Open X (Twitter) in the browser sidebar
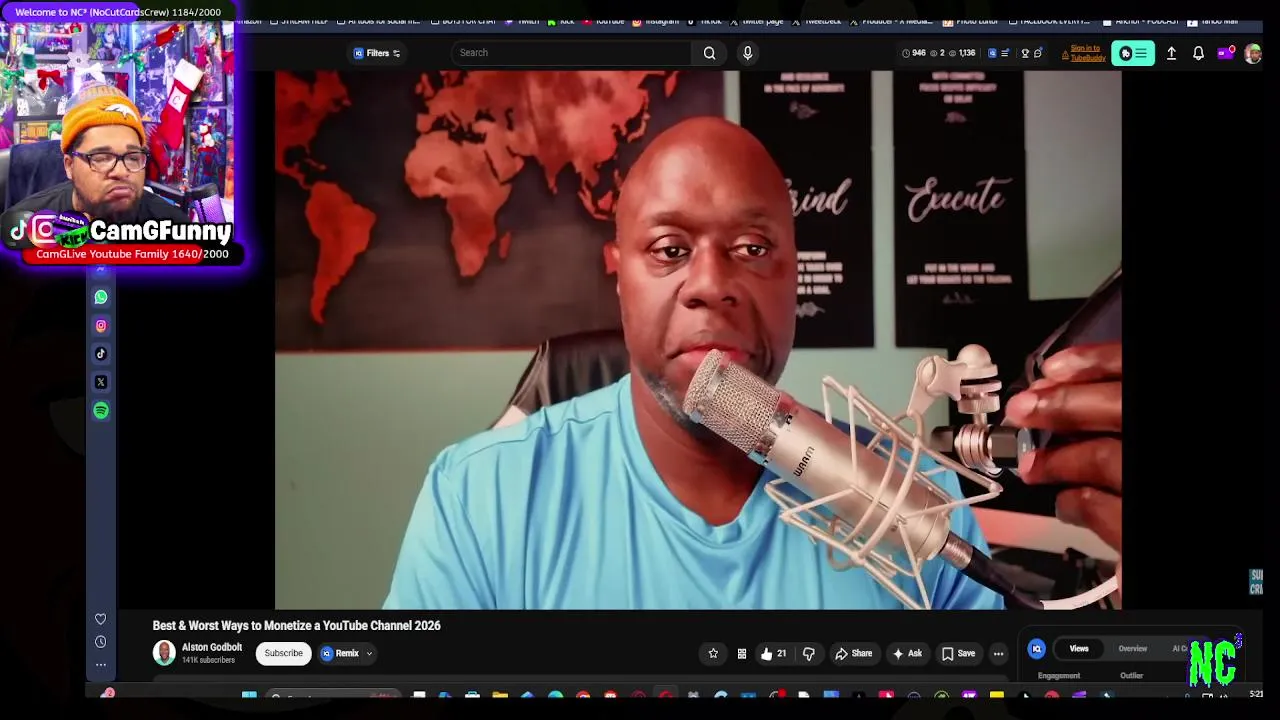Screen dimensions: 1280x720 [x=101, y=382]
